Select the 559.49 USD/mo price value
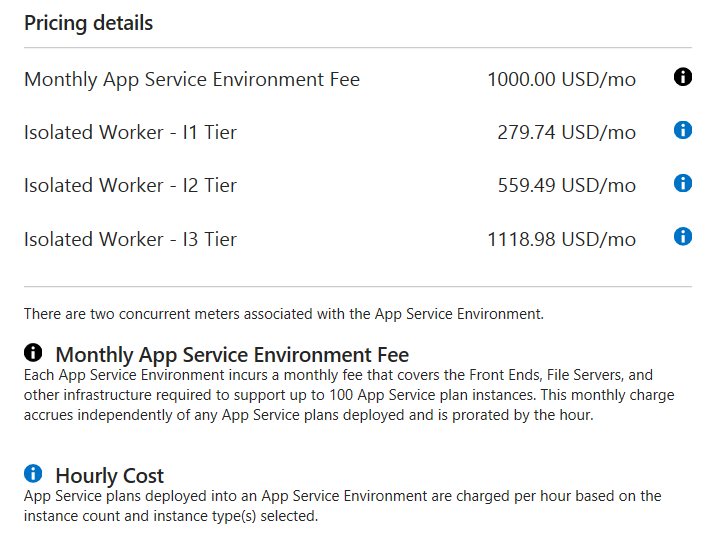This screenshot has width=711, height=539. point(566,185)
